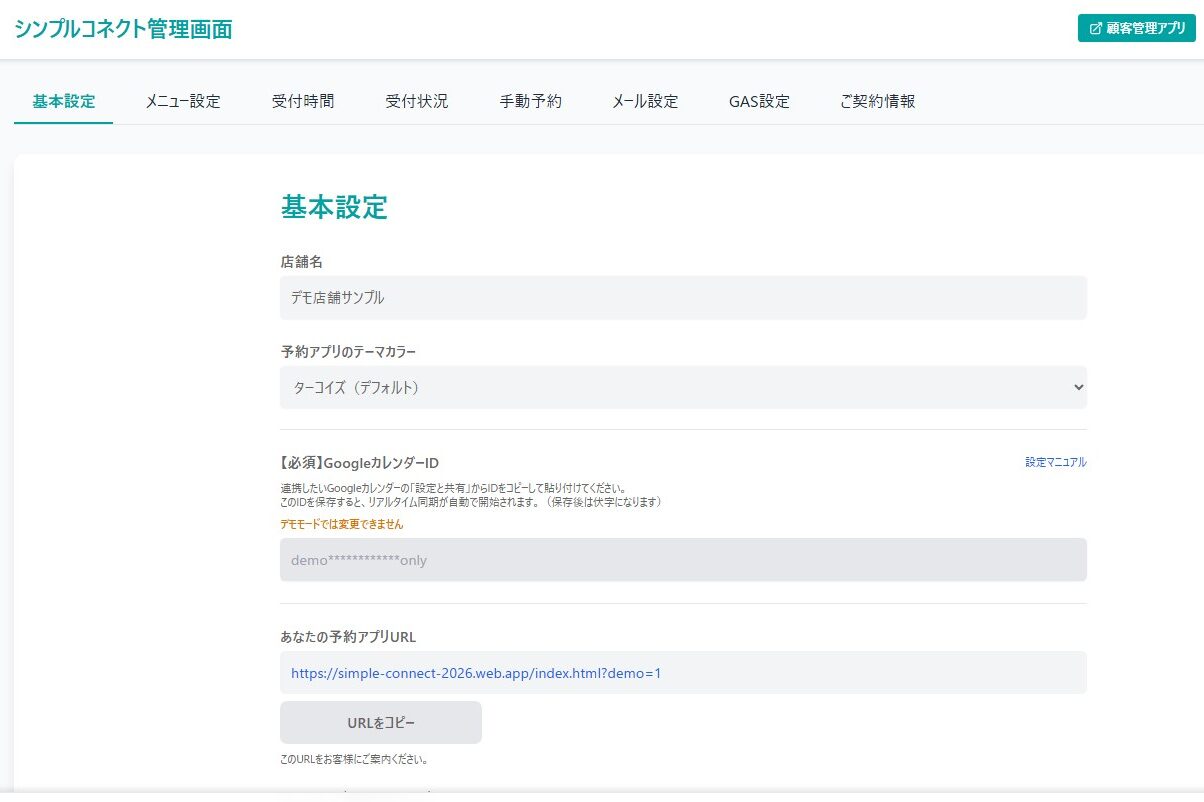Open the メール設定 tab
Screen dimensions: 1204x802
point(645,101)
